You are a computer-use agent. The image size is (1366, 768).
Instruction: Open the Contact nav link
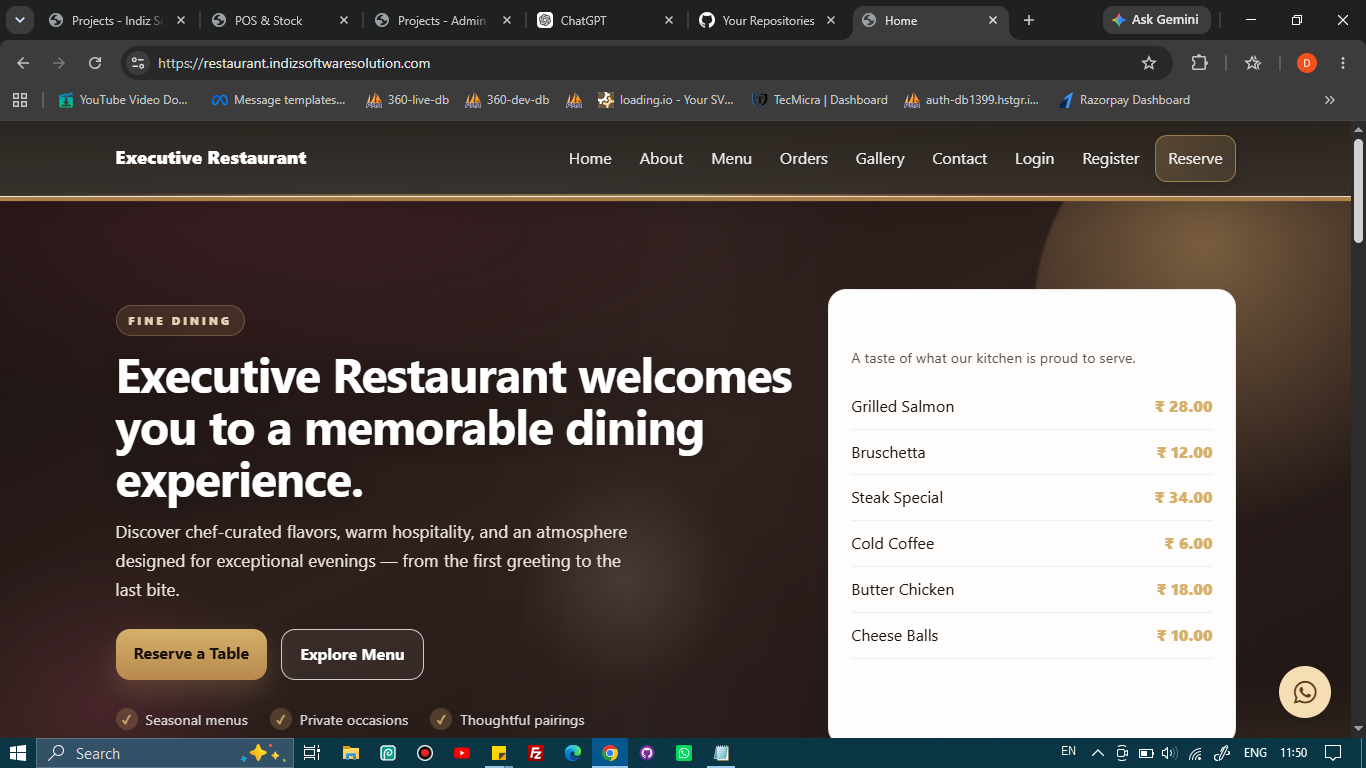959,159
